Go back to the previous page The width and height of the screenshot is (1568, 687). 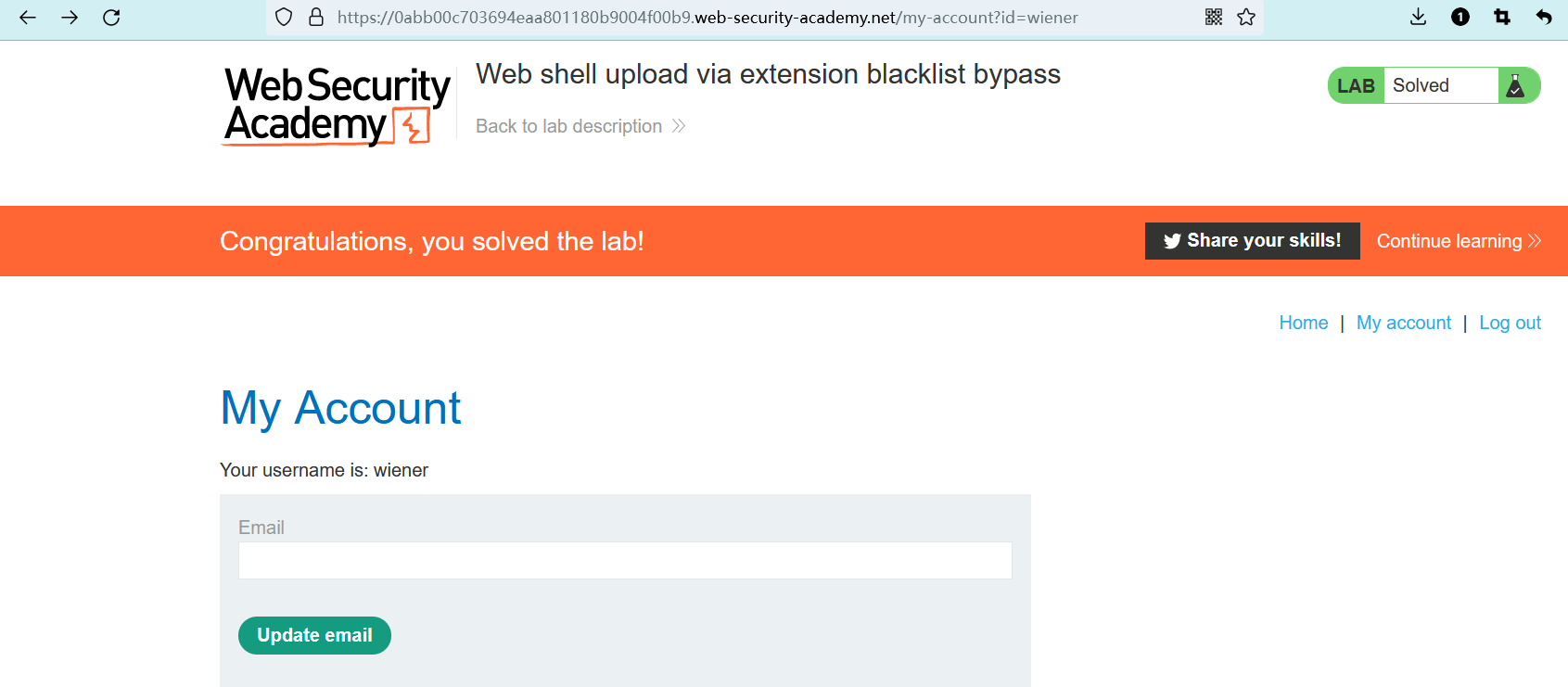point(28,18)
